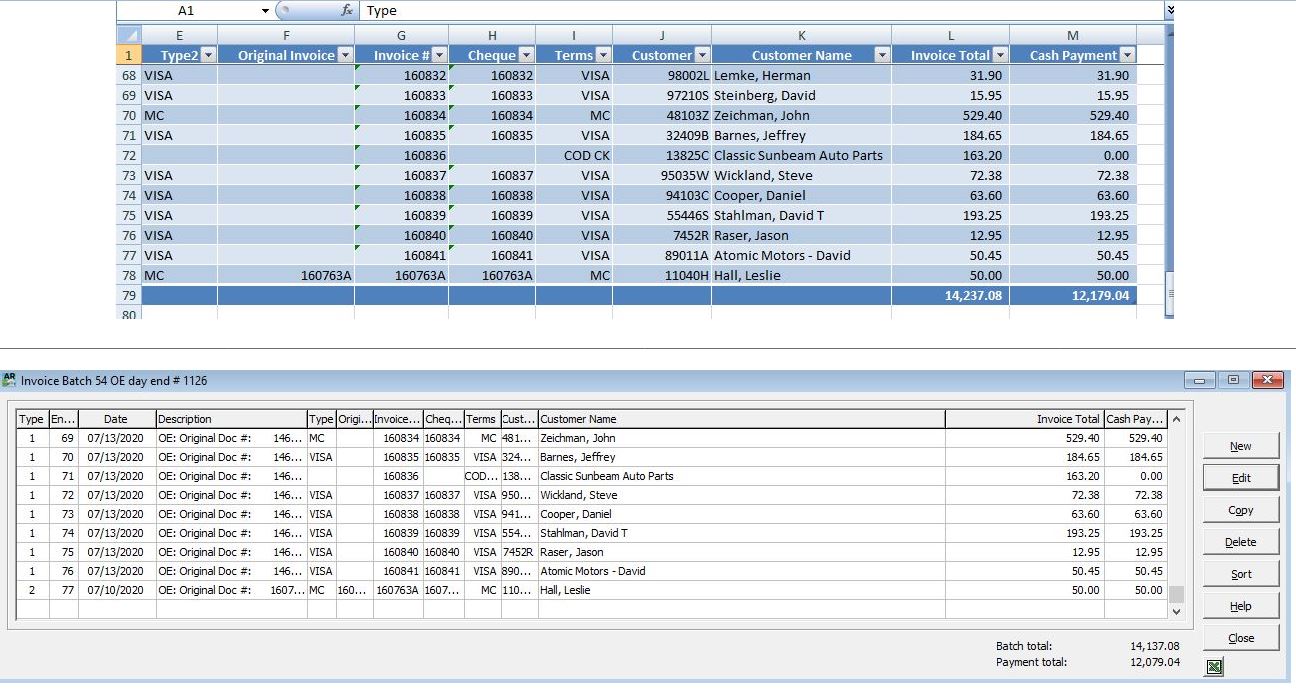Open the Cash Payment filter dropdown
This screenshot has height=689, width=1296.
pos(1127,56)
